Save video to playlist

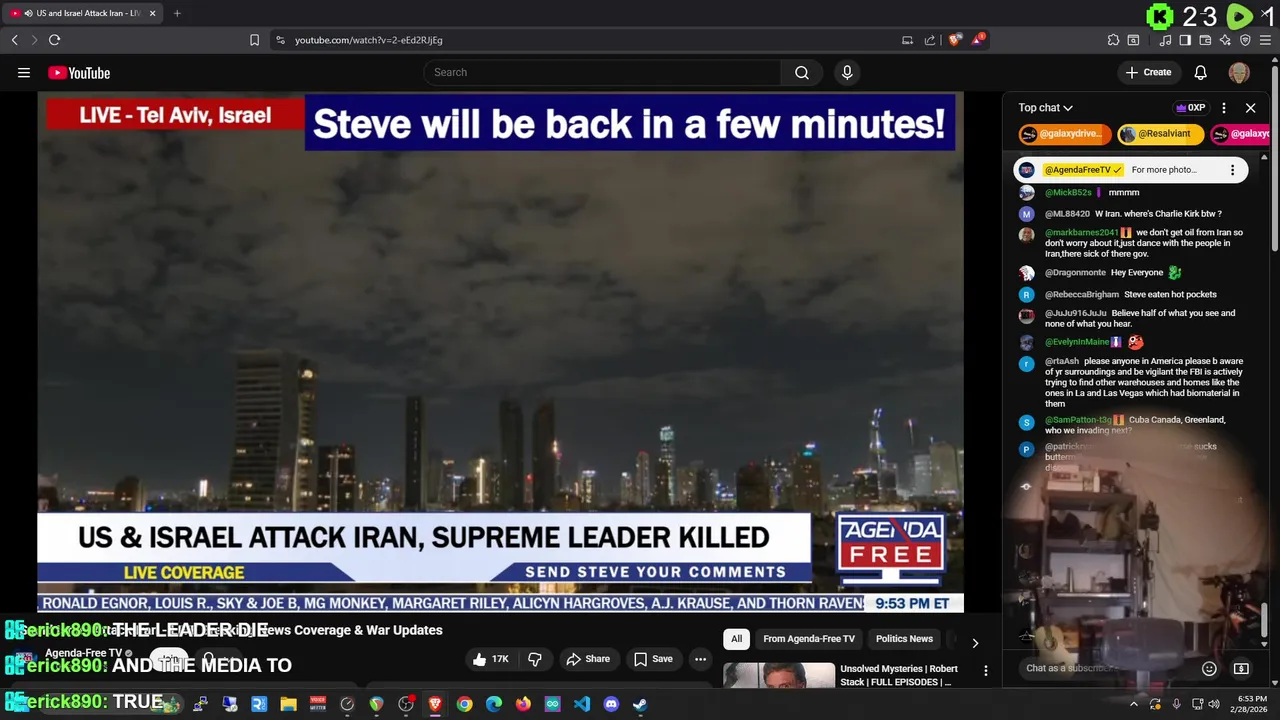pos(653,659)
